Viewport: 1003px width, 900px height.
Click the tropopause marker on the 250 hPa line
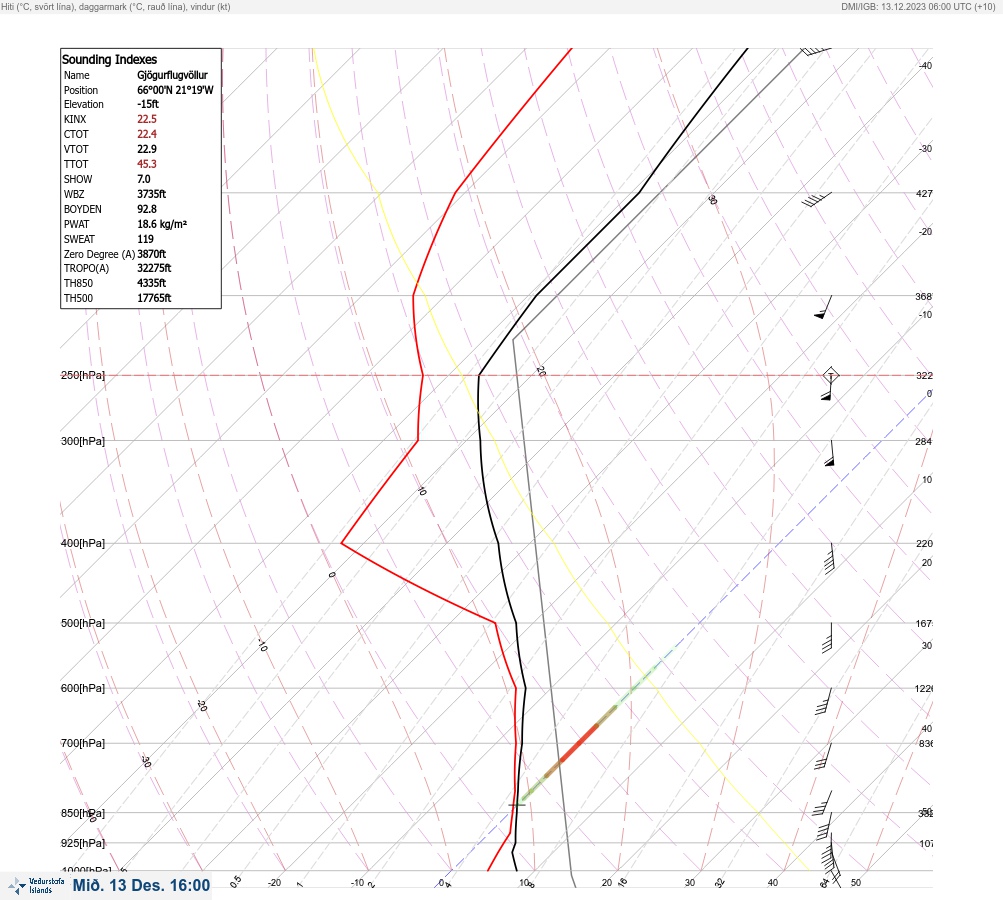[x=830, y=375]
